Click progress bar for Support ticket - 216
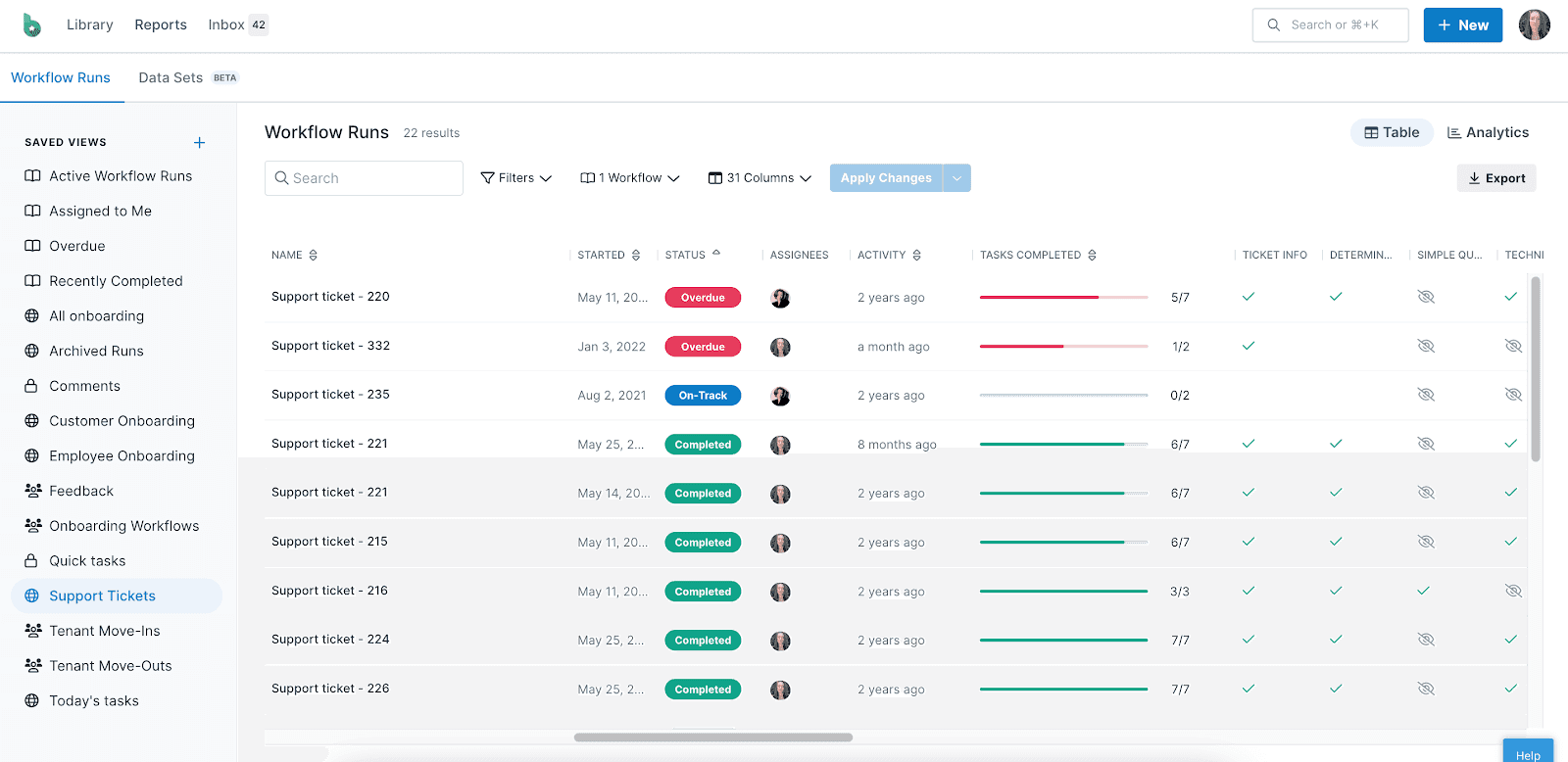The height and width of the screenshot is (762, 1568). point(1063,591)
